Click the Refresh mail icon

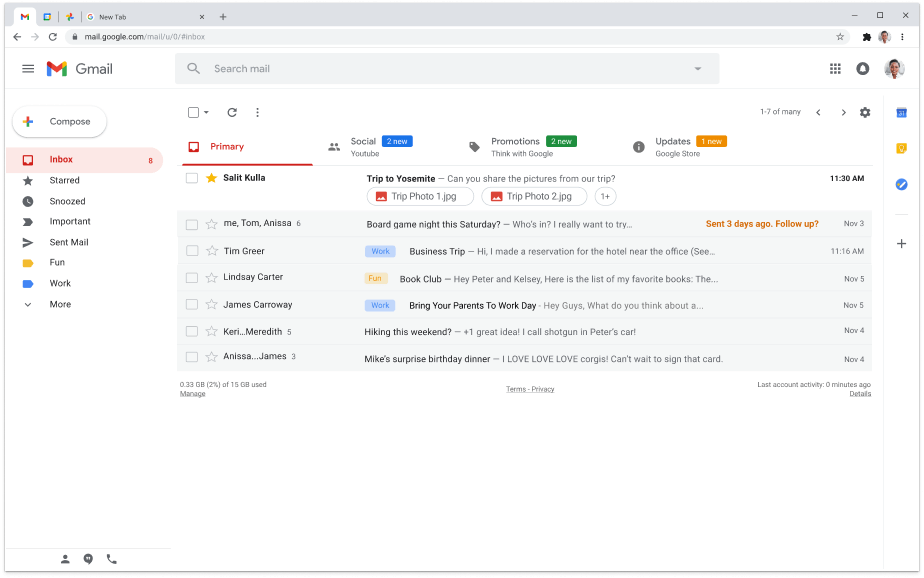point(232,113)
